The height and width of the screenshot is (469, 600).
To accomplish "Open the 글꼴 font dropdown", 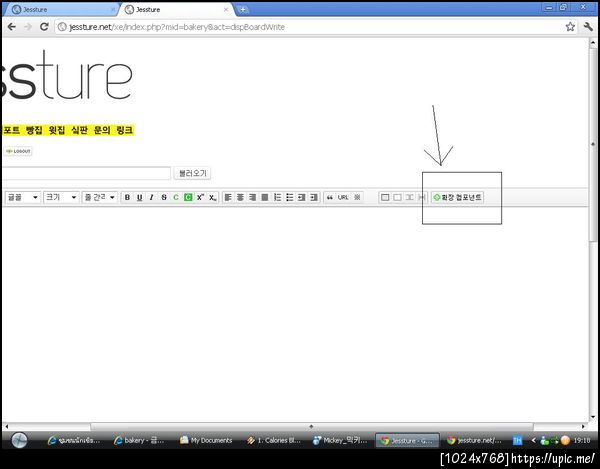I will pos(23,197).
